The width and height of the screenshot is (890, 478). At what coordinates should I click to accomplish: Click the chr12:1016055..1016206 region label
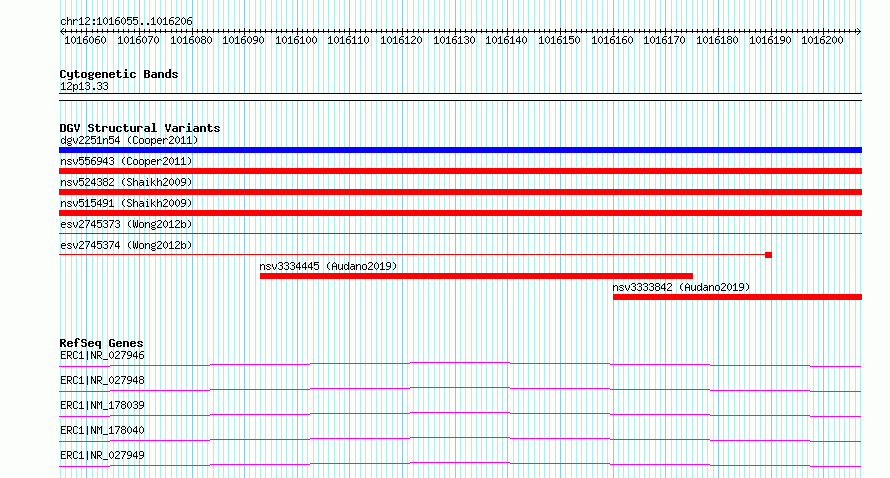126,22
